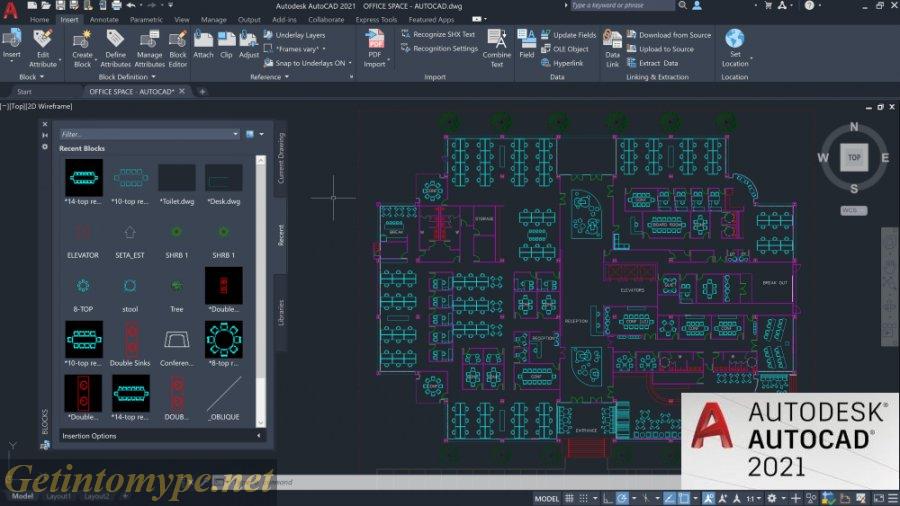Click the Attach reference tool

coord(203,45)
